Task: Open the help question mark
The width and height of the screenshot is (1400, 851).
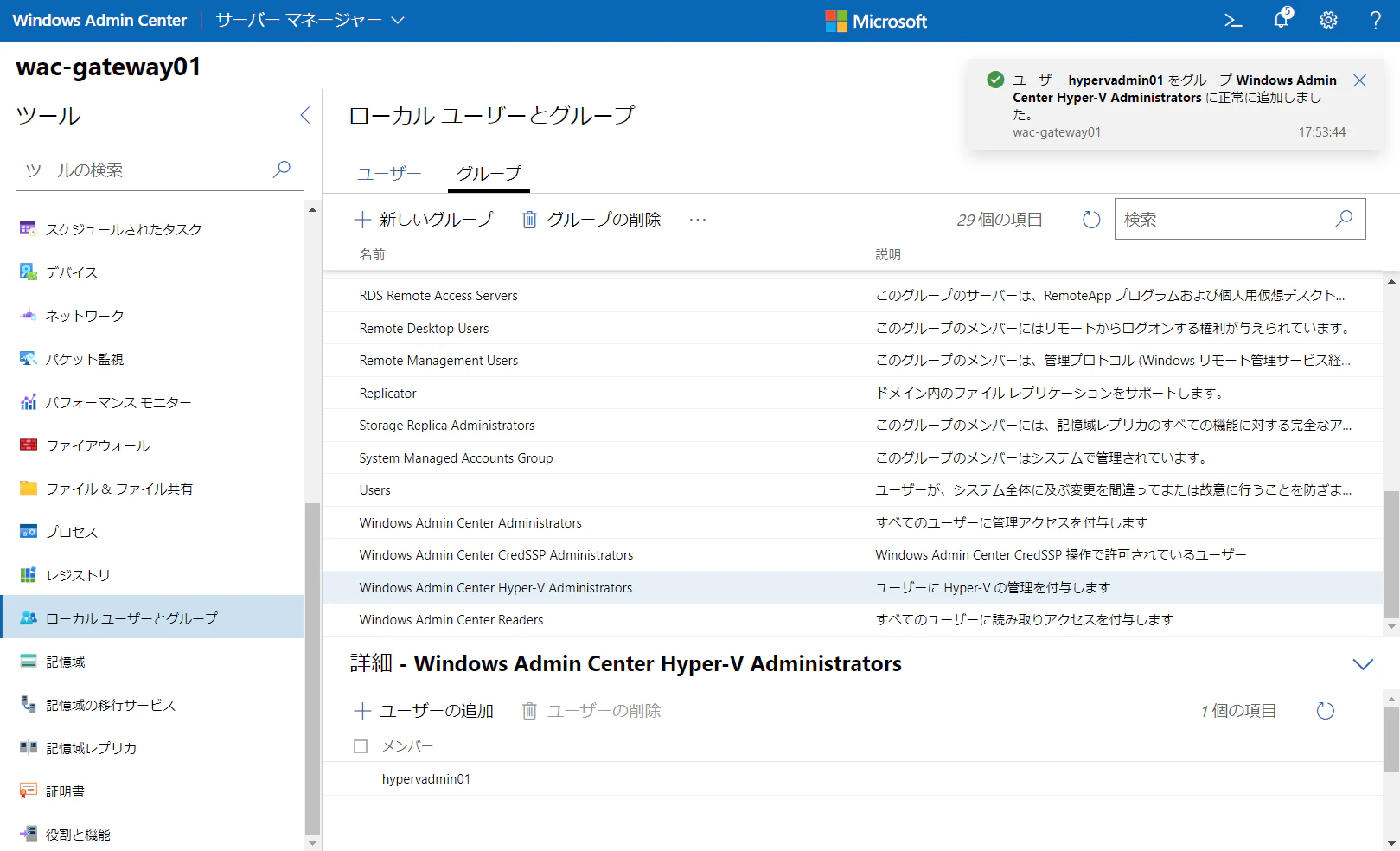Action: (x=1376, y=21)
